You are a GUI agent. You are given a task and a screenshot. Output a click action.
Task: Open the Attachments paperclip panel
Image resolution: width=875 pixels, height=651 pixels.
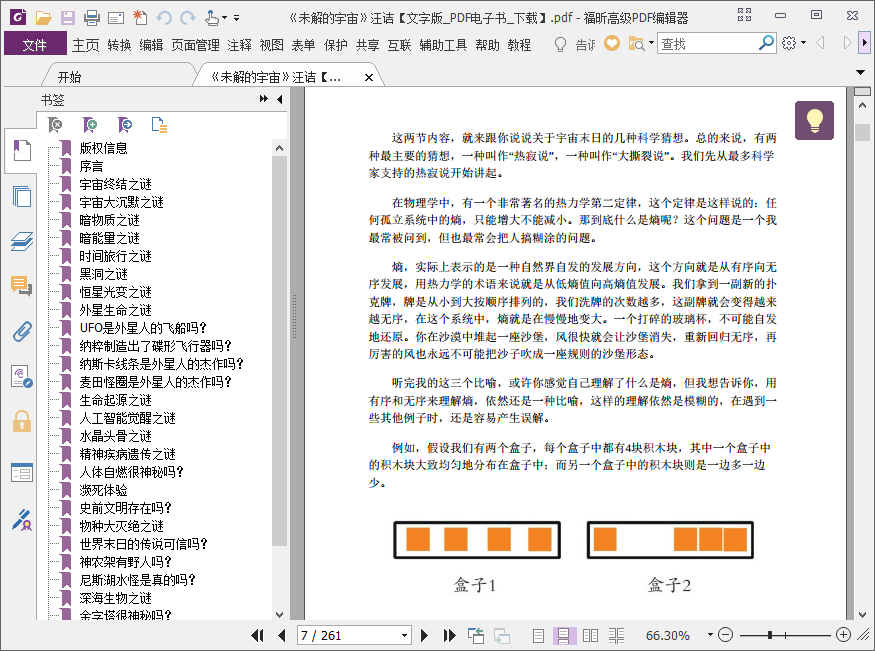[x=22, y=331]
